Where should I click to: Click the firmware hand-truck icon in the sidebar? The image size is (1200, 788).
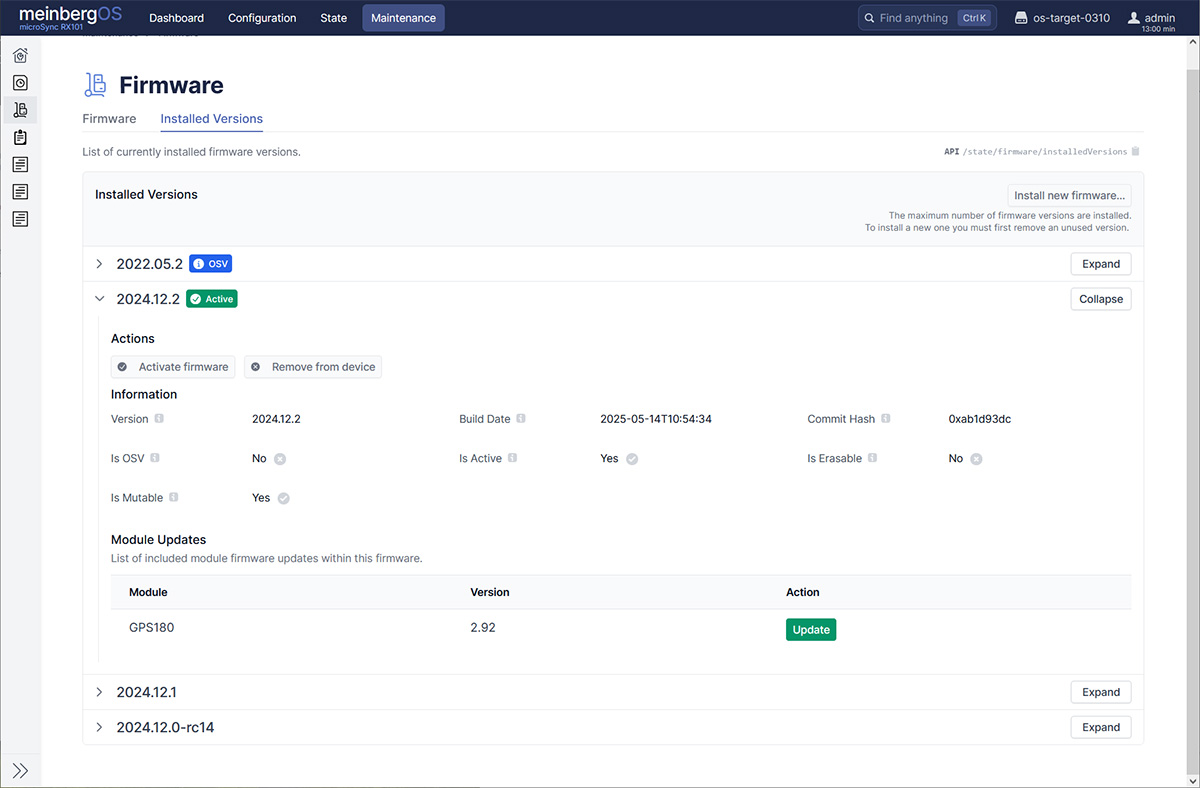pos(20,110)
